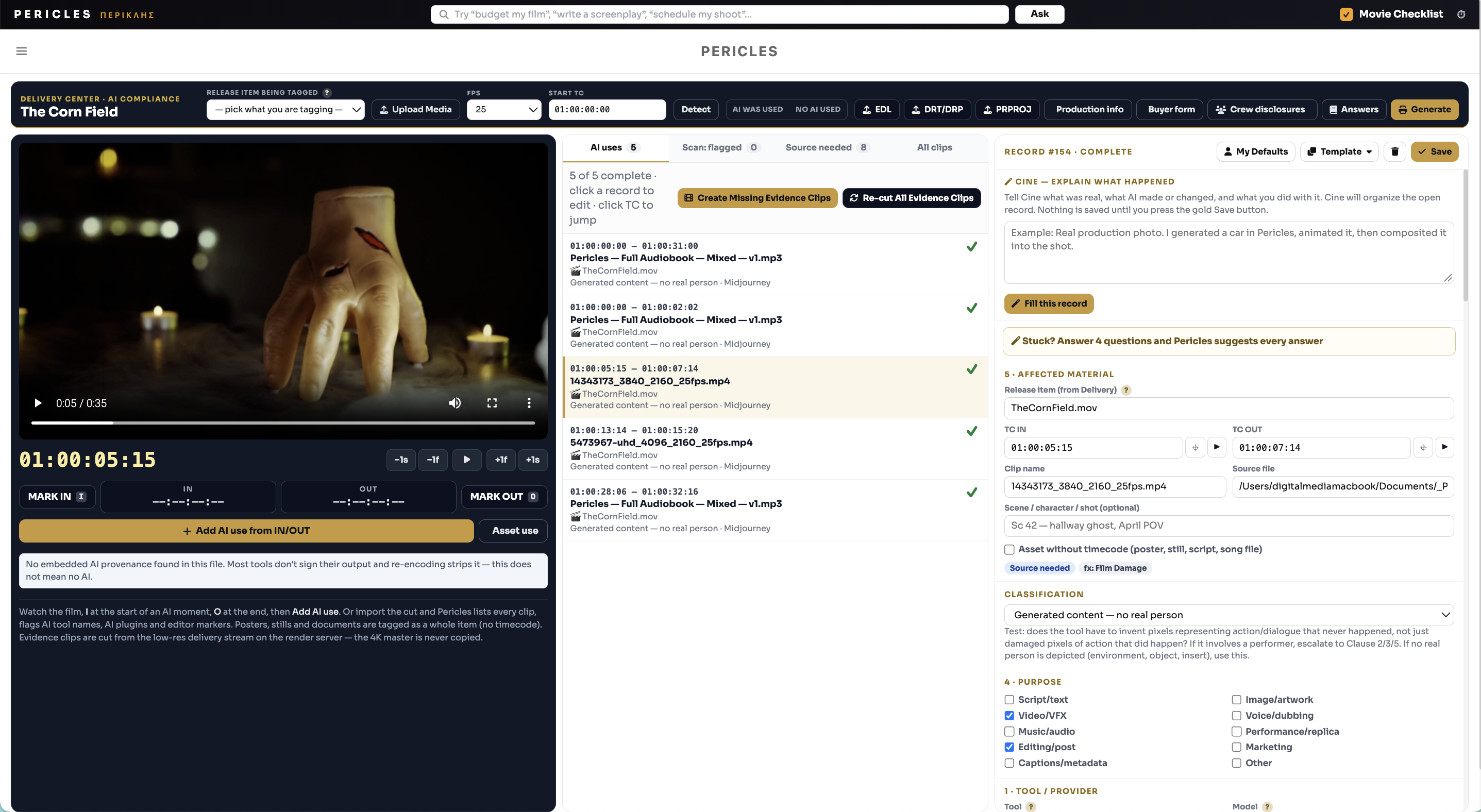The height and width of the screenshot is (812, 1481).
Task: Click the set TC OUT from playhead crosshair icon
Action: [1423, 447]
